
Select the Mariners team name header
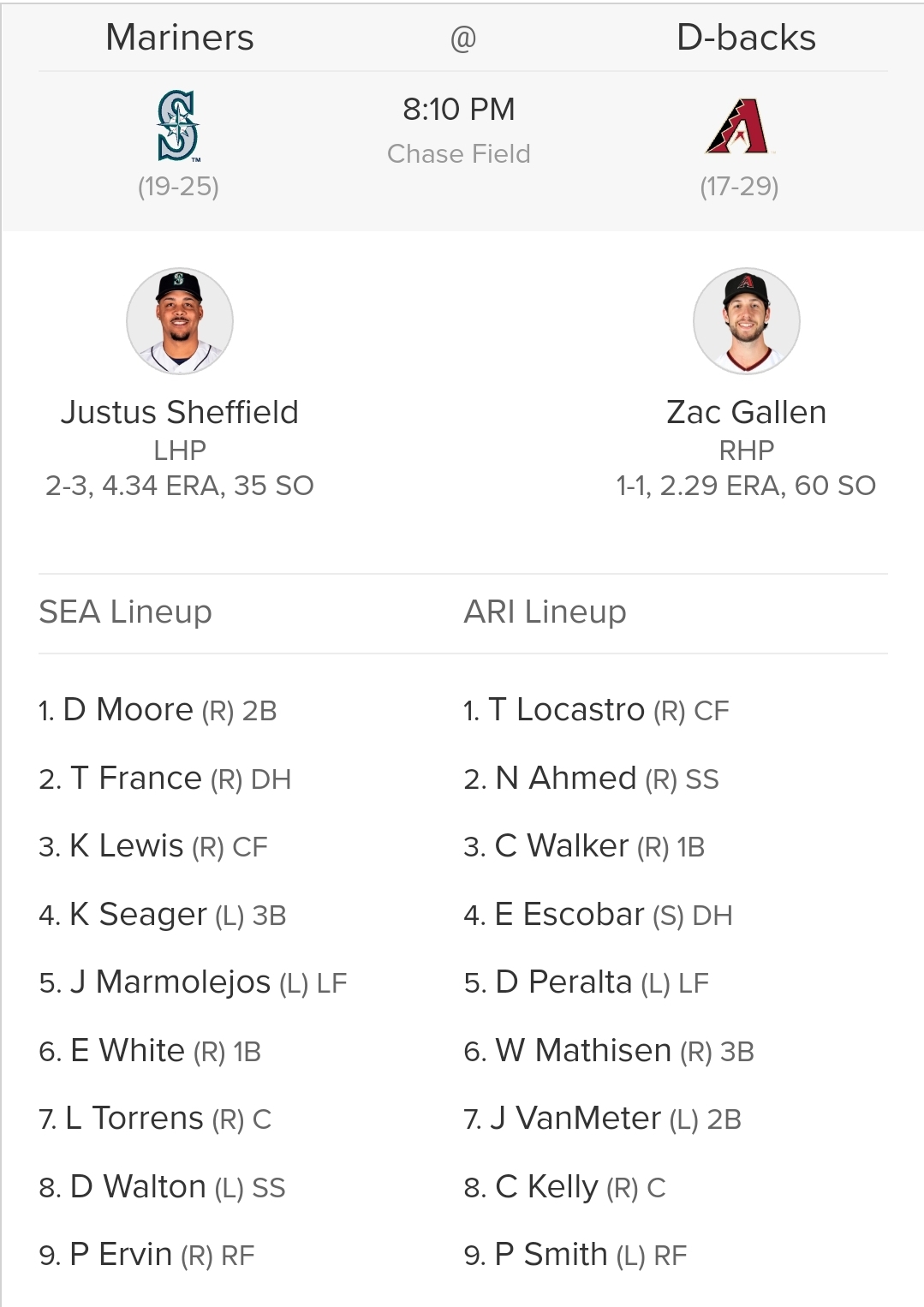click(x=180, y=38)
